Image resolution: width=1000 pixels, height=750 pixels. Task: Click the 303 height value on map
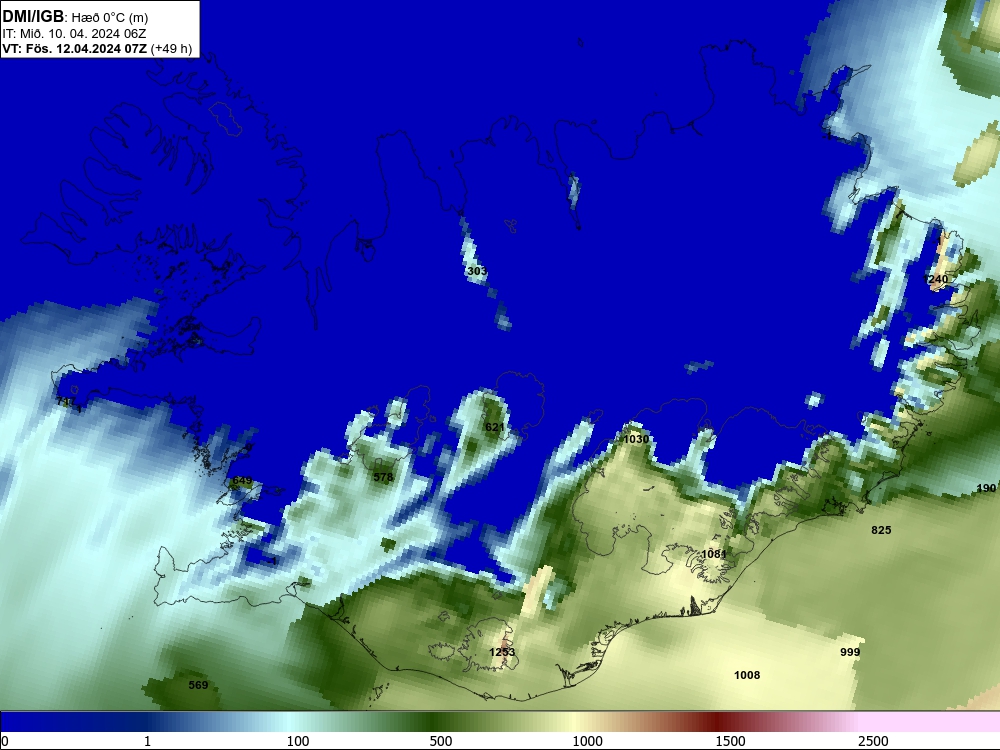477,271
